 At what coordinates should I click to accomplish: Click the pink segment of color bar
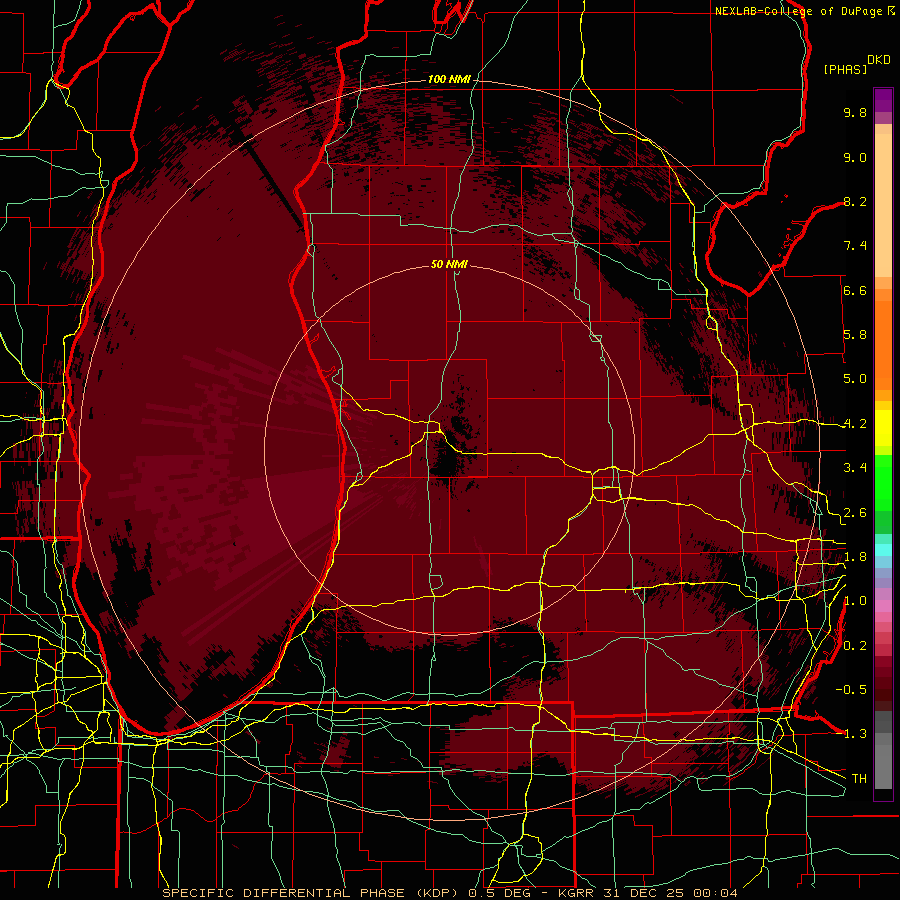pos(883,606)
